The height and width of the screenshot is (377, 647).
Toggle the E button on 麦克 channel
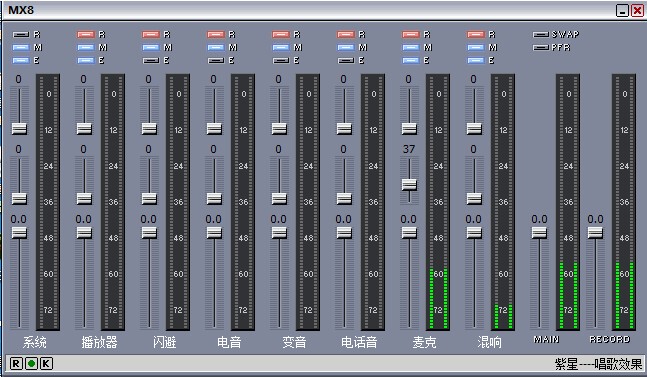tap(411, 60)
